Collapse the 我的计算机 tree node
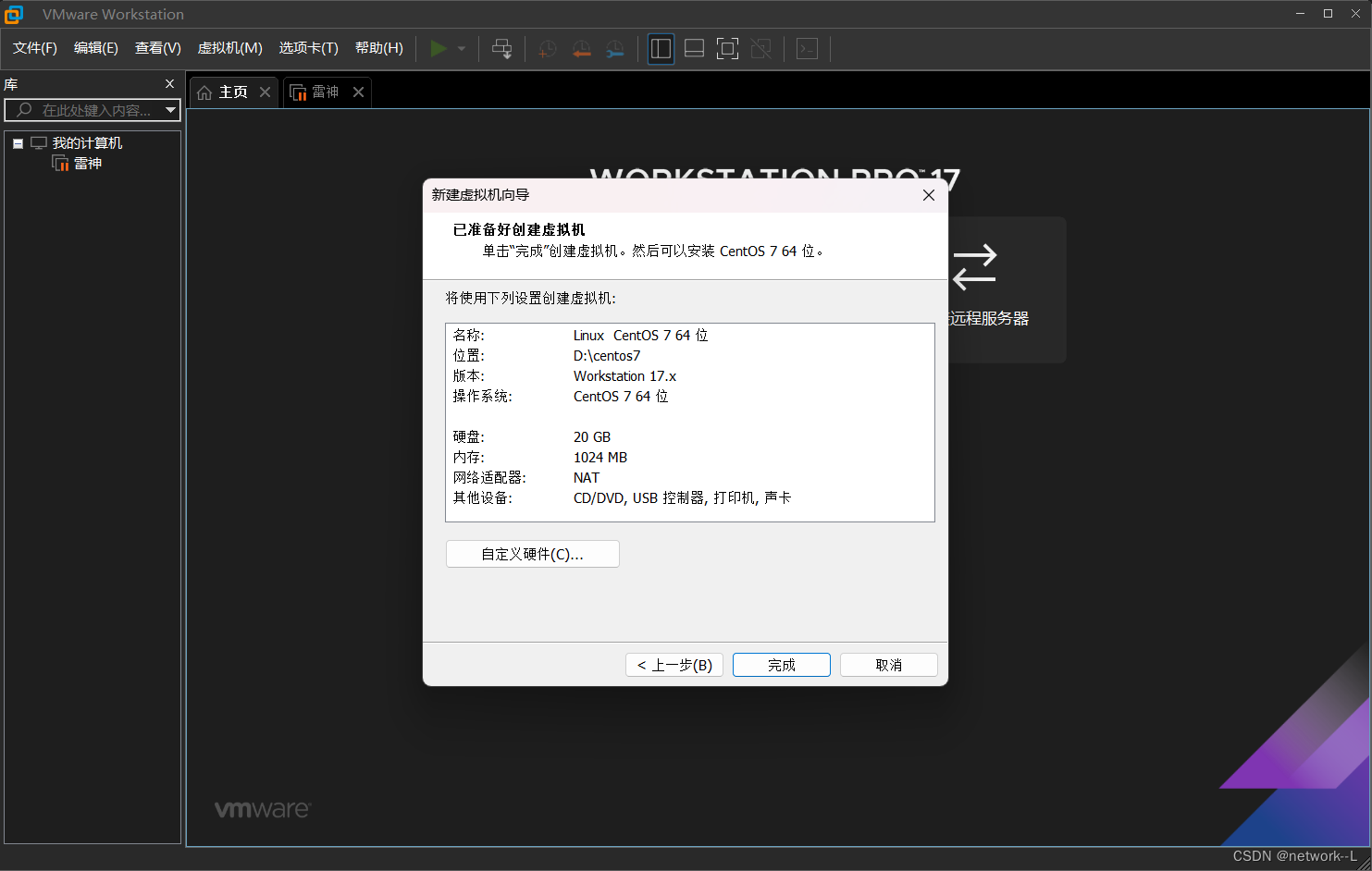The height and width of the screenshot is (871, 1372). 18,143
